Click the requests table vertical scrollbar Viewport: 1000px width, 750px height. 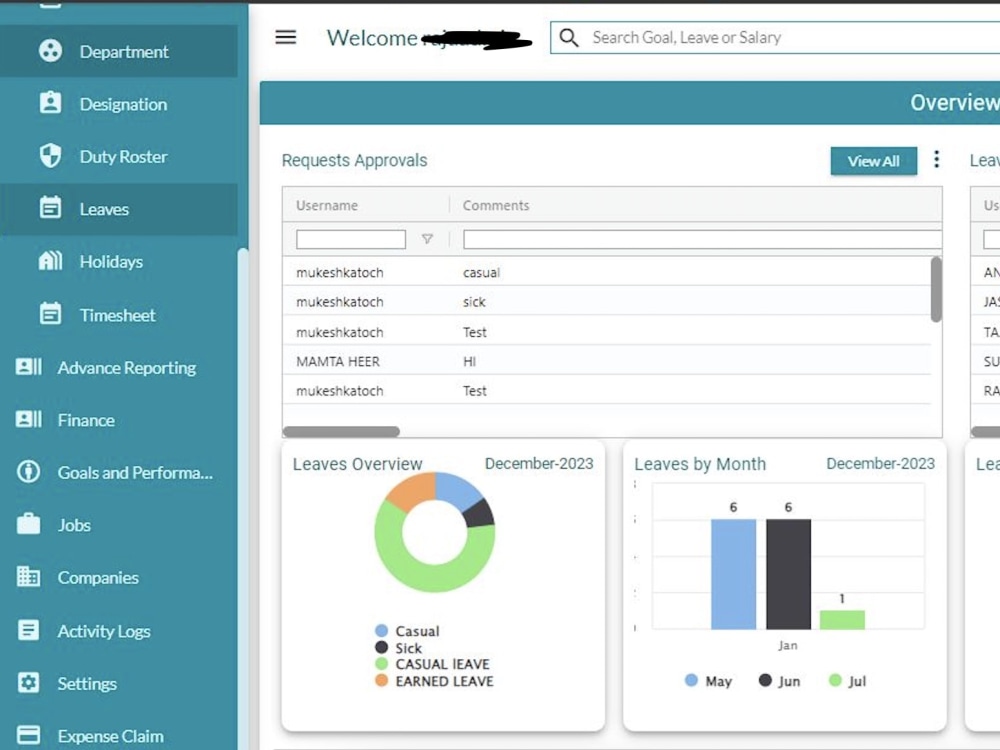click(x=936, y=289)
